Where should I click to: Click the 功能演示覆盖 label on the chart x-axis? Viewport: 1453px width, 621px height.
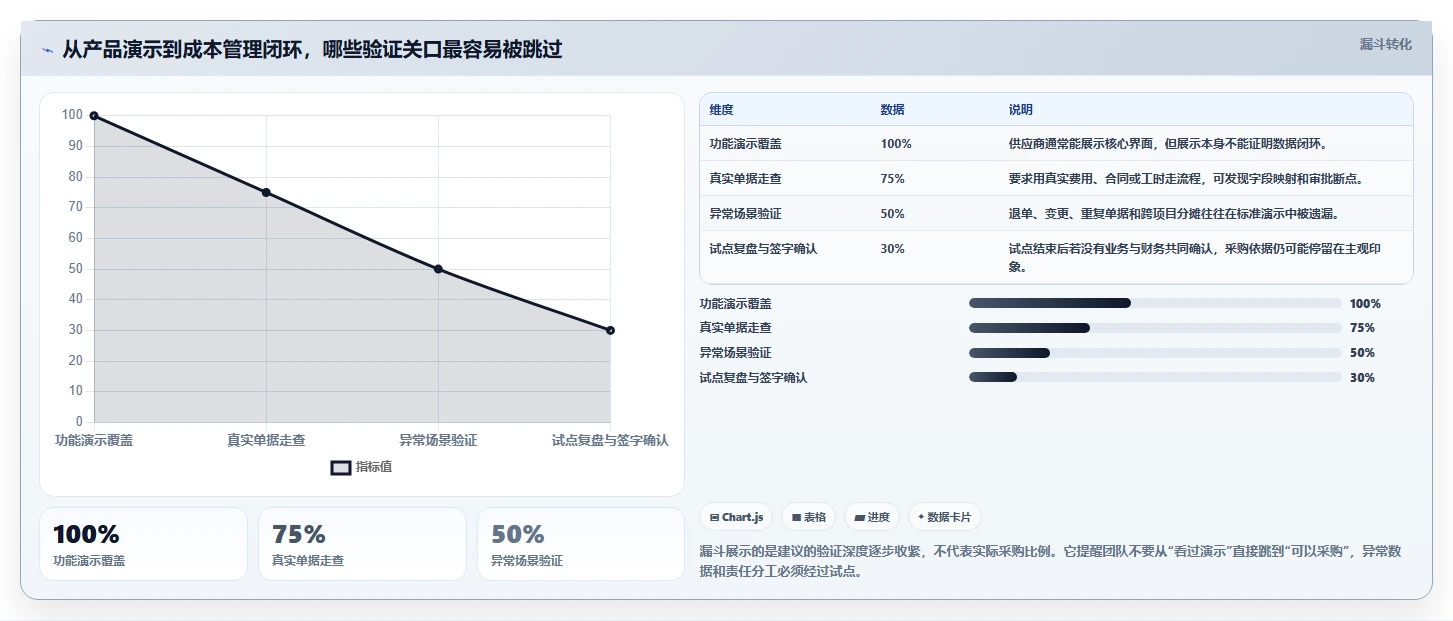(94, 440)
